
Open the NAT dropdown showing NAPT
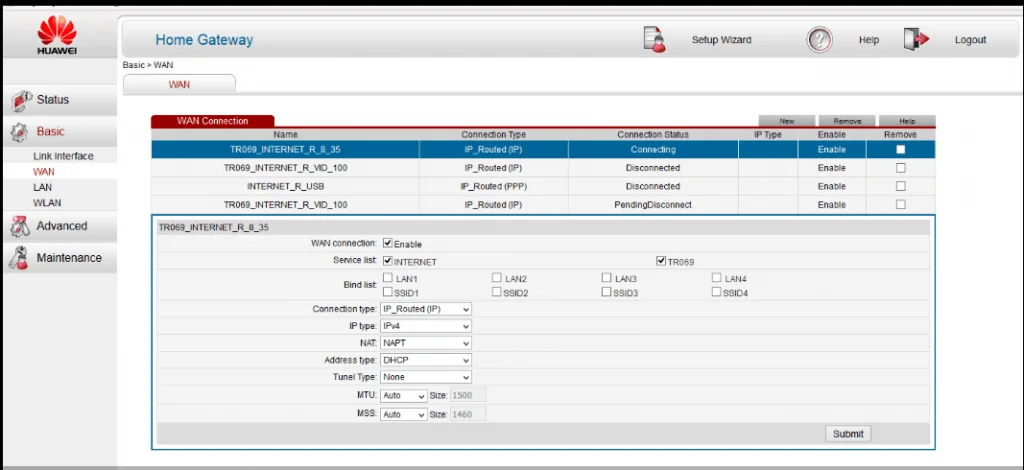(x=425, y=343)
